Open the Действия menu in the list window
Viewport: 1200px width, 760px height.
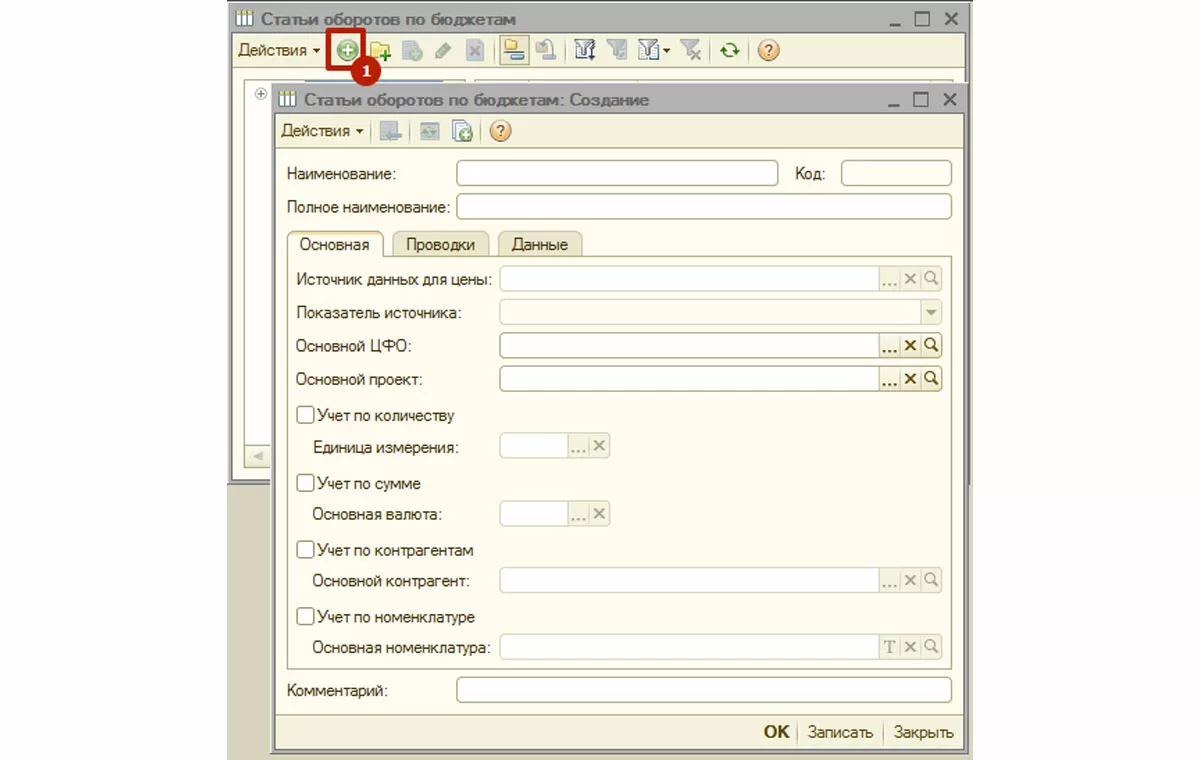coord(279,50)
